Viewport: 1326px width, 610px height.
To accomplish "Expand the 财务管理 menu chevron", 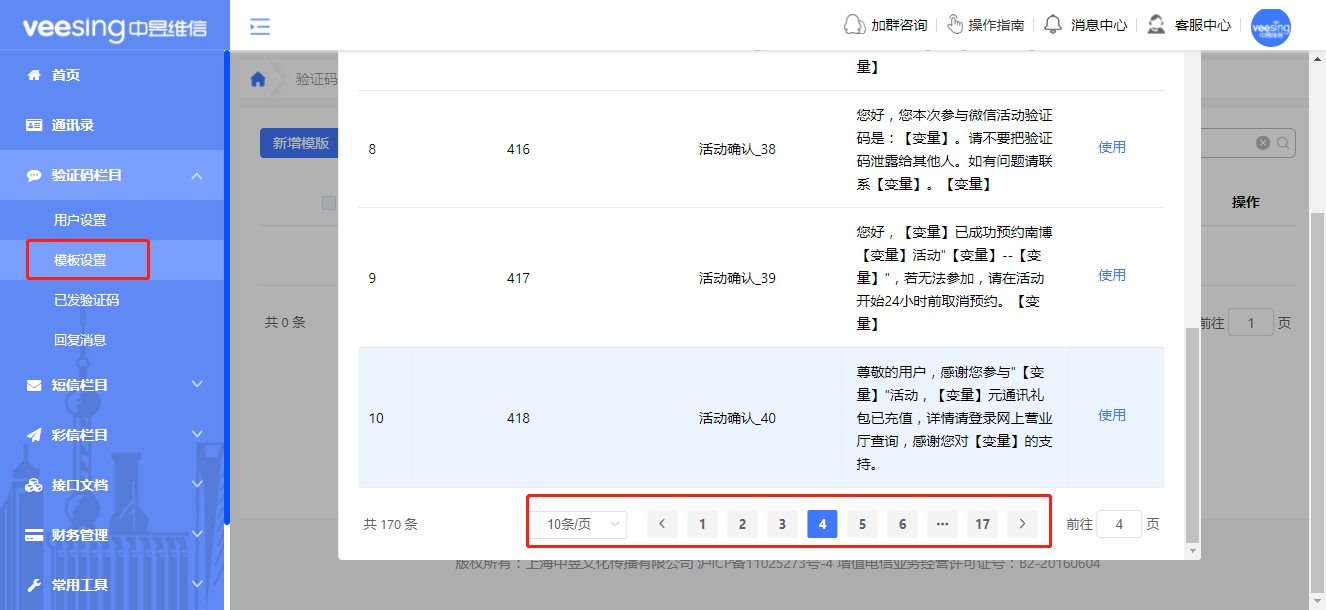I will pyautogui.click(x=197, y=534).
